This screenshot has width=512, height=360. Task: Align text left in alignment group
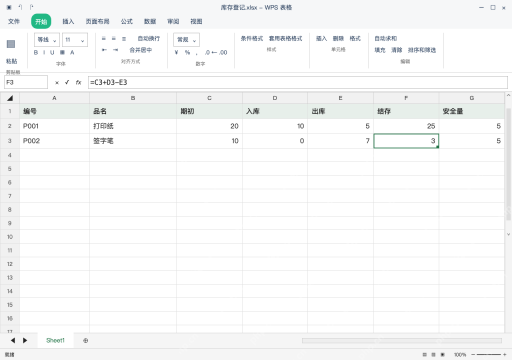[104, 39]
